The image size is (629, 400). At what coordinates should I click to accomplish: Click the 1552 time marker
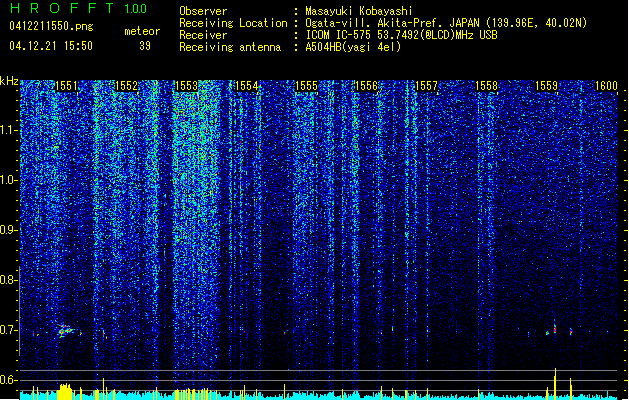point(126,86)
